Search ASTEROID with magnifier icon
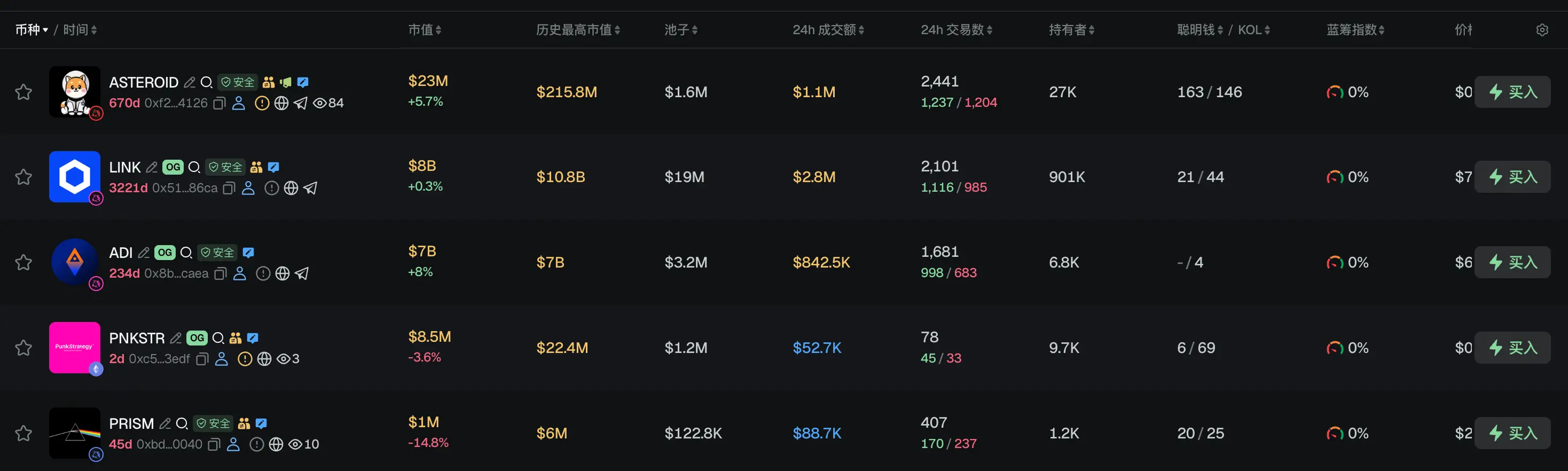 coord(207,82)
